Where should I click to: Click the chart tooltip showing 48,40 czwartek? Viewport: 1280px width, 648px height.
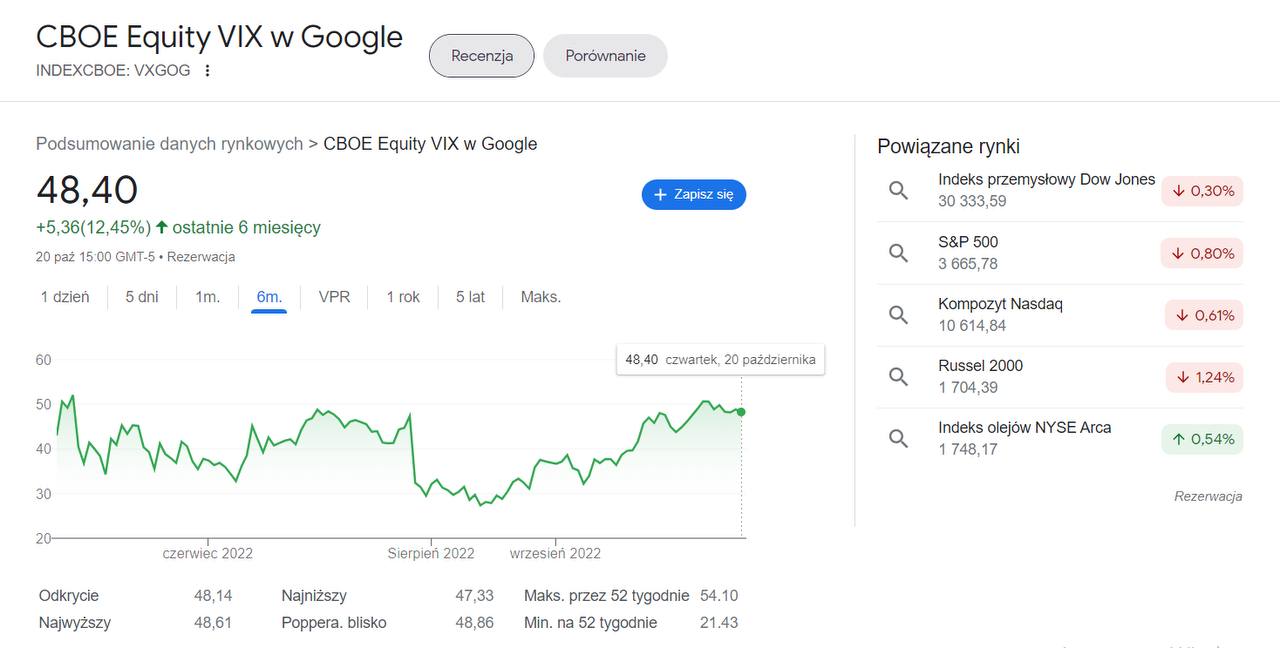720,358
